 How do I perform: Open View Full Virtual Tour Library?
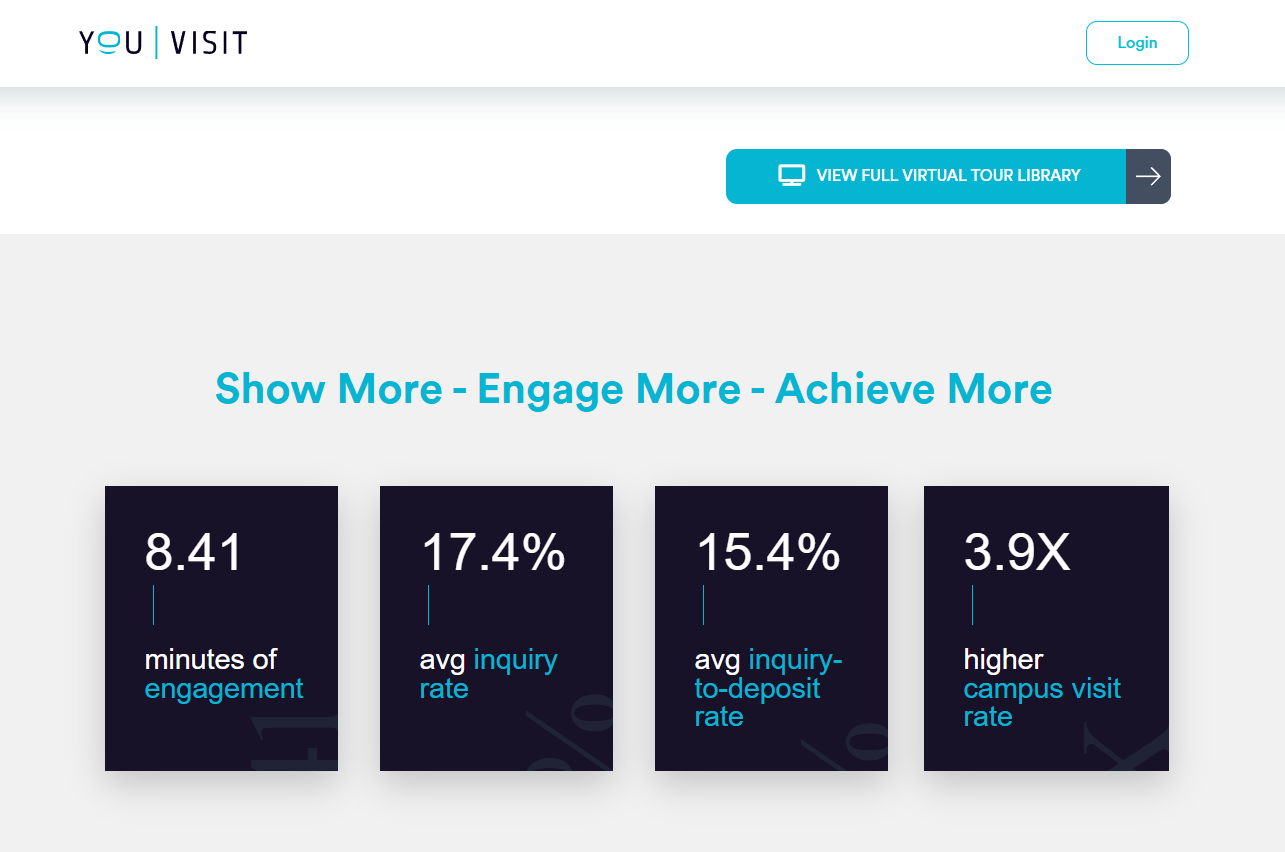(947, 176)
